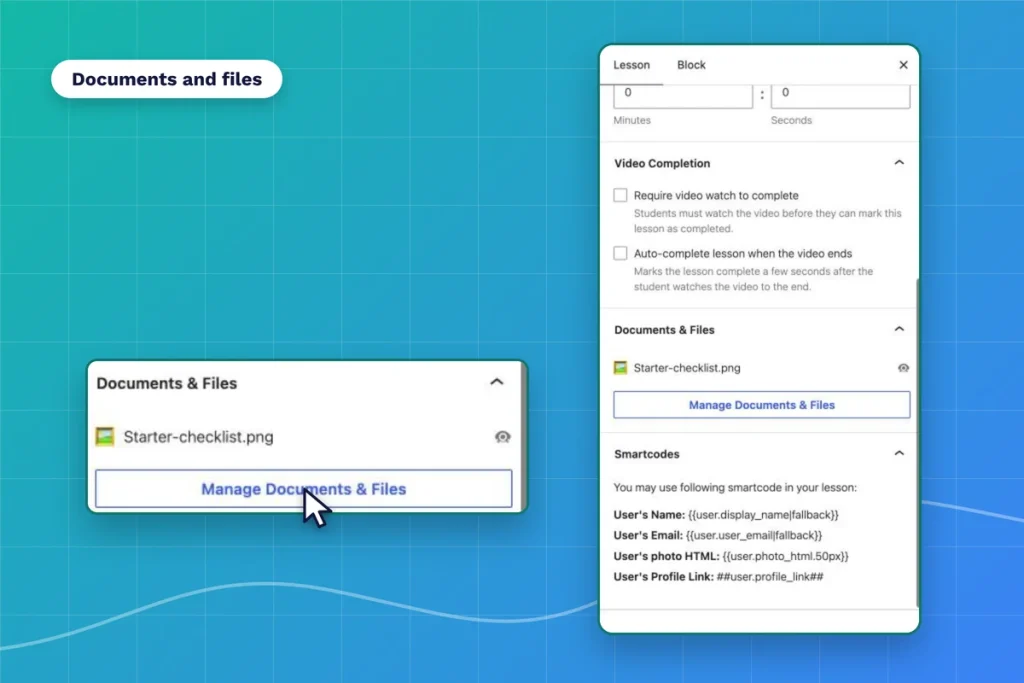Toggle visibility eye in zoomed Documents & Files callout
This screenshot has height=683, width=1024.
point(502,437)
